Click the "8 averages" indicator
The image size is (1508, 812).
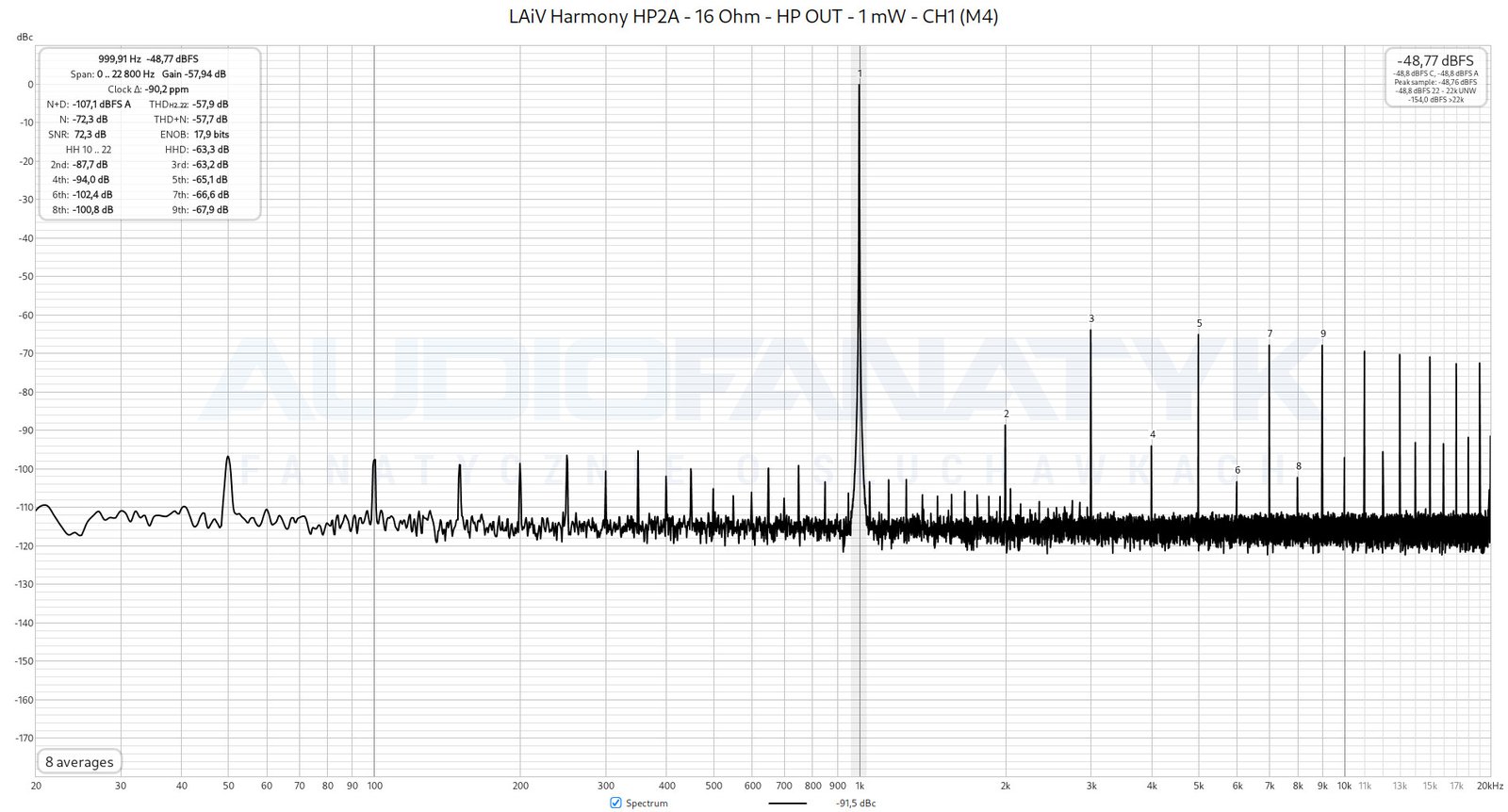coord(79,762)
